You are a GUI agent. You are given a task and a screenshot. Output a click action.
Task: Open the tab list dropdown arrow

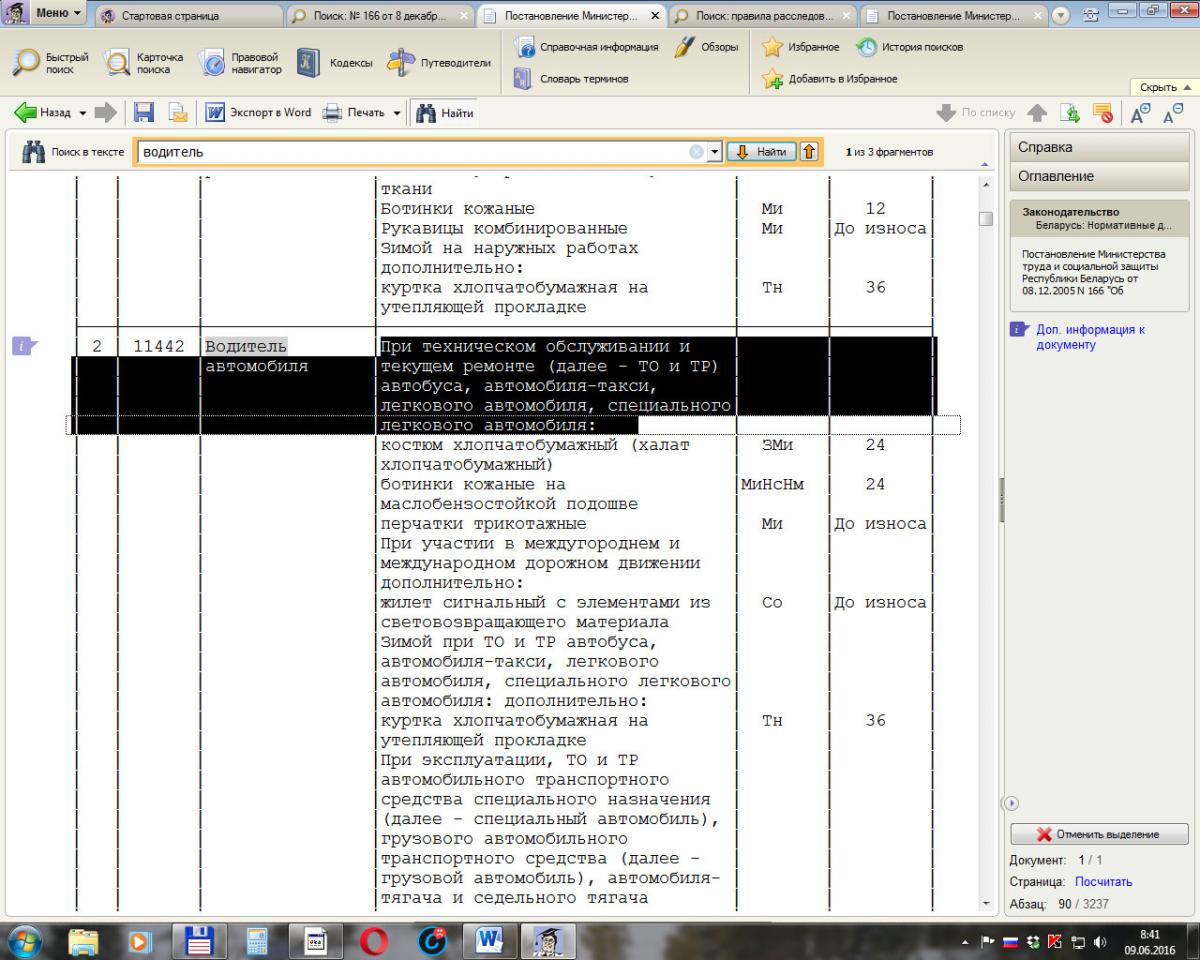pos(1061,16)
